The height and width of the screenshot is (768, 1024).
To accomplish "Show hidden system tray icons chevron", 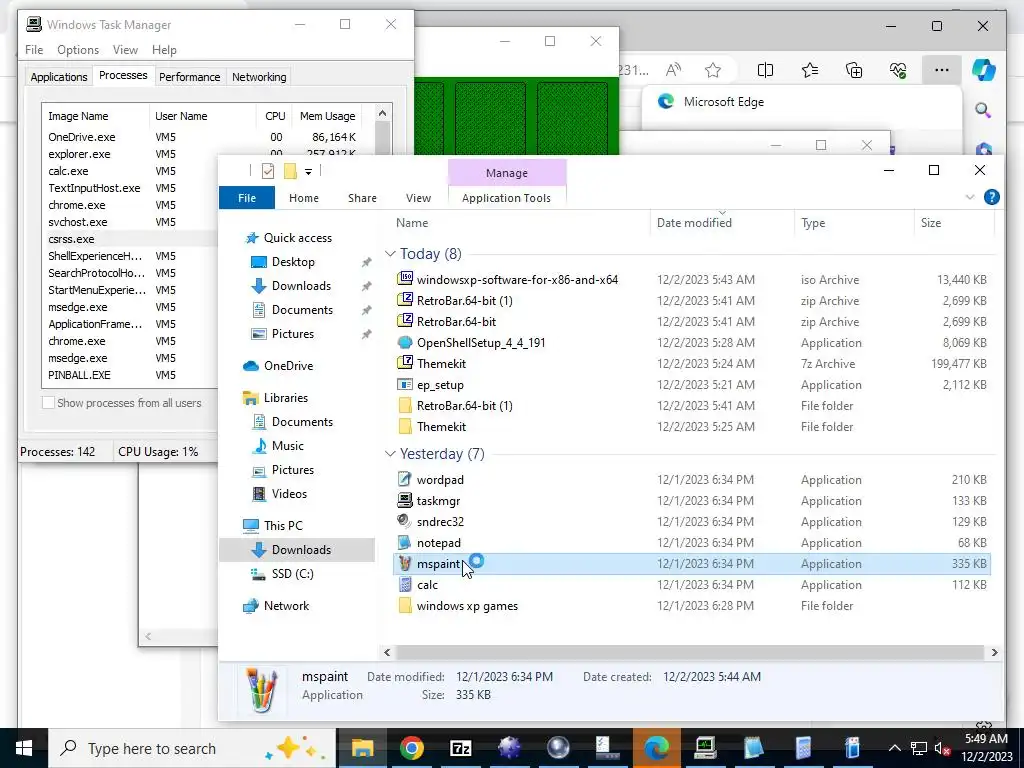I will coord(895,748).
